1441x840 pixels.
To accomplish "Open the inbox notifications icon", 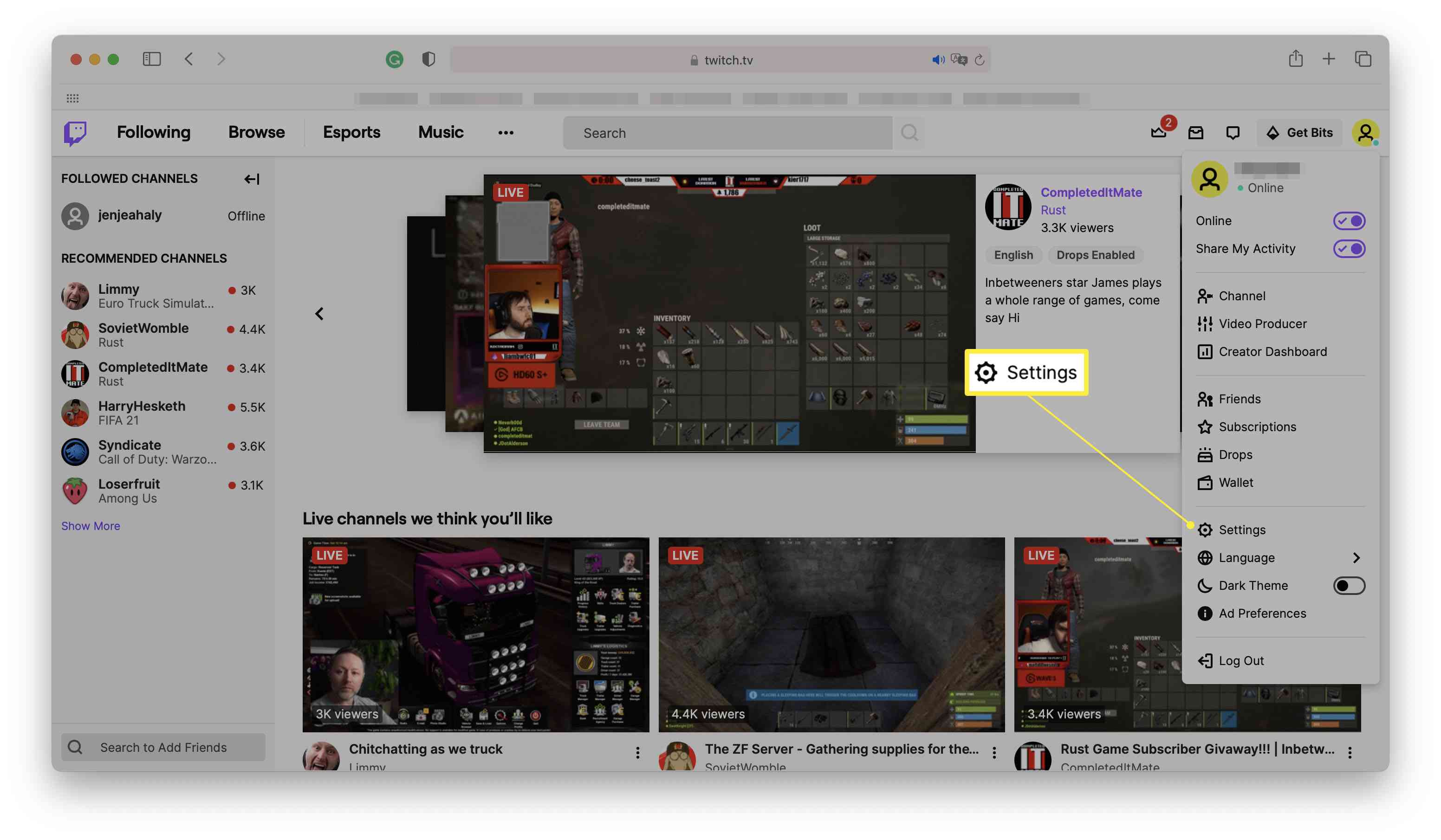I will coord(1196,133).
